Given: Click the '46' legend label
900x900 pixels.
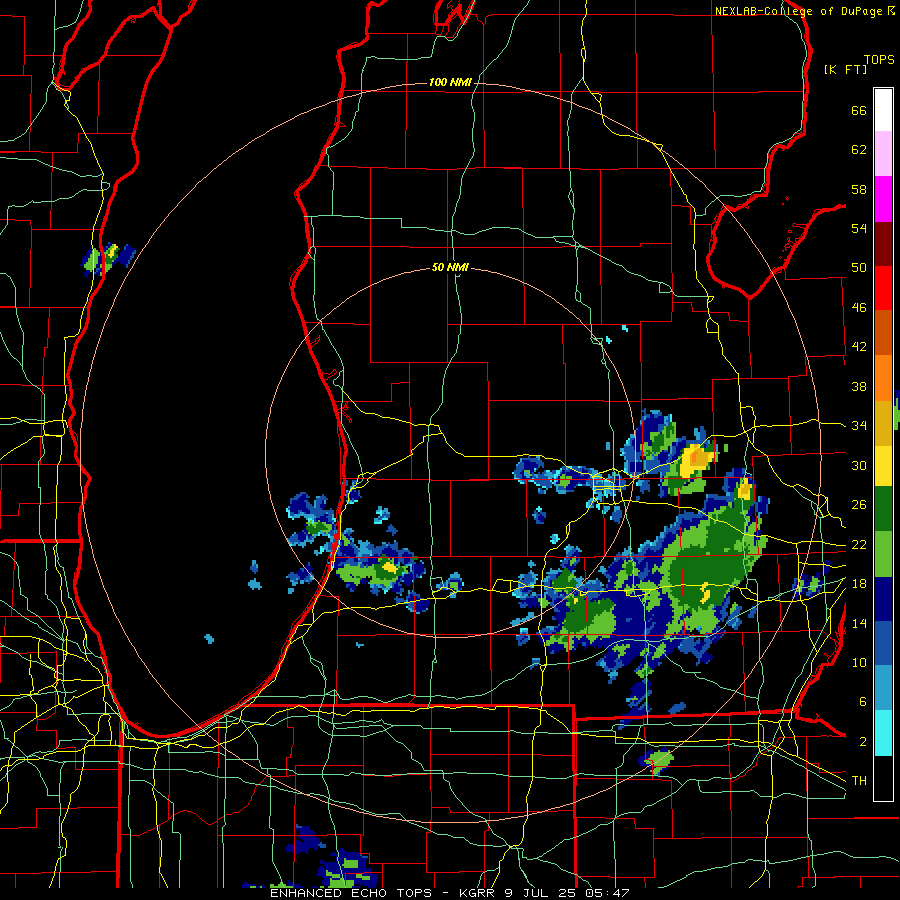Looking at the screenshot, I should [x=859, y=308].
